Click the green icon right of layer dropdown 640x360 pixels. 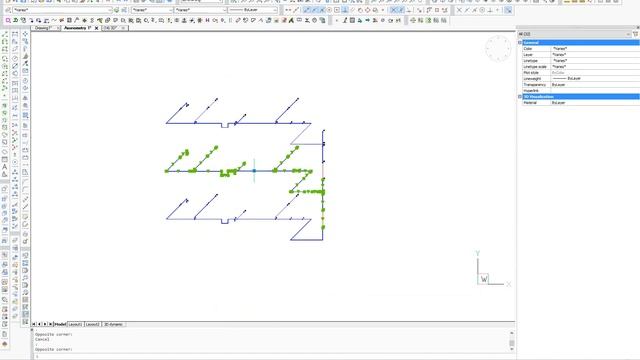pos(117,10)
